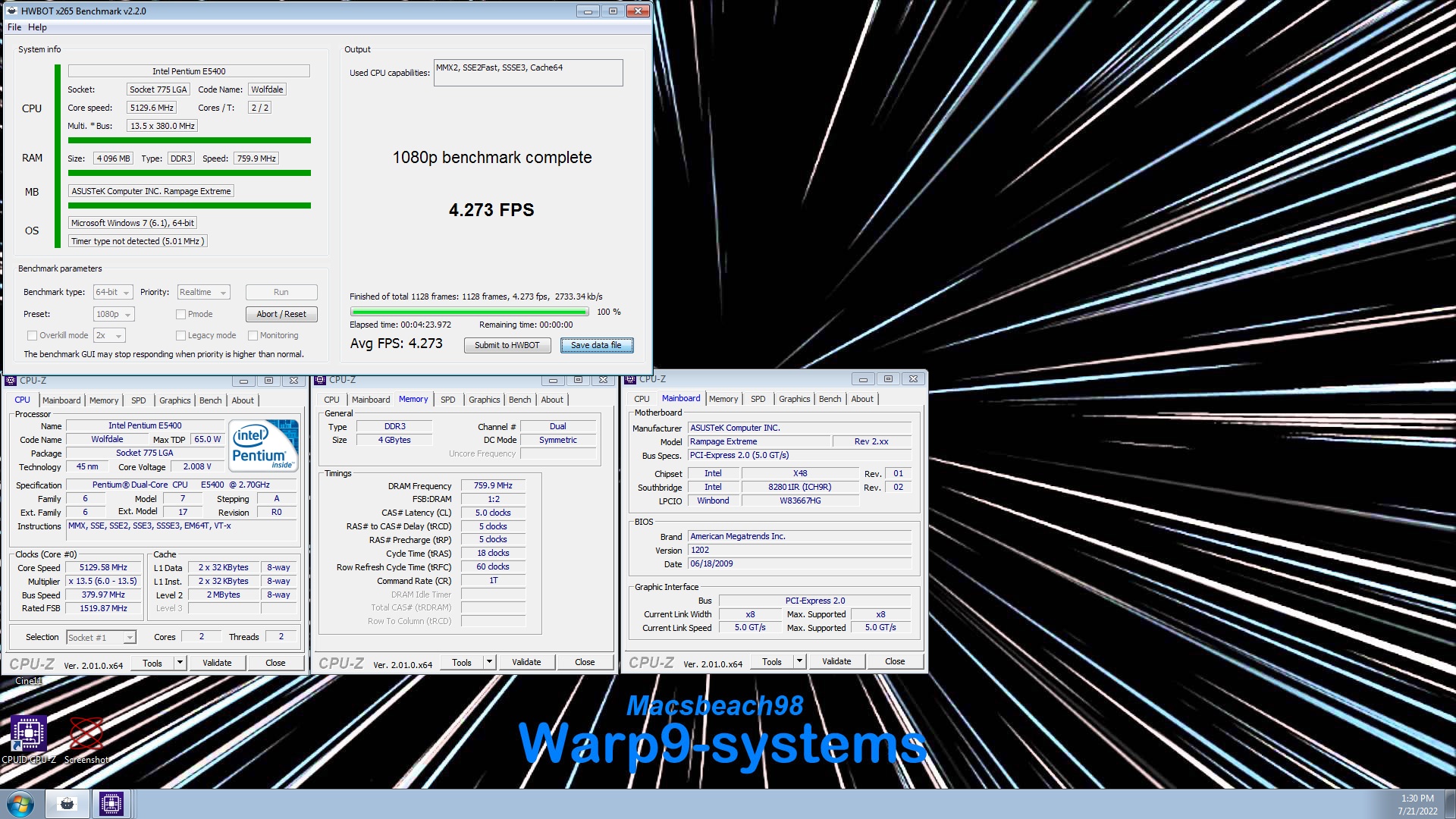Click the Rampage Extreme model field

coord(758,441)
